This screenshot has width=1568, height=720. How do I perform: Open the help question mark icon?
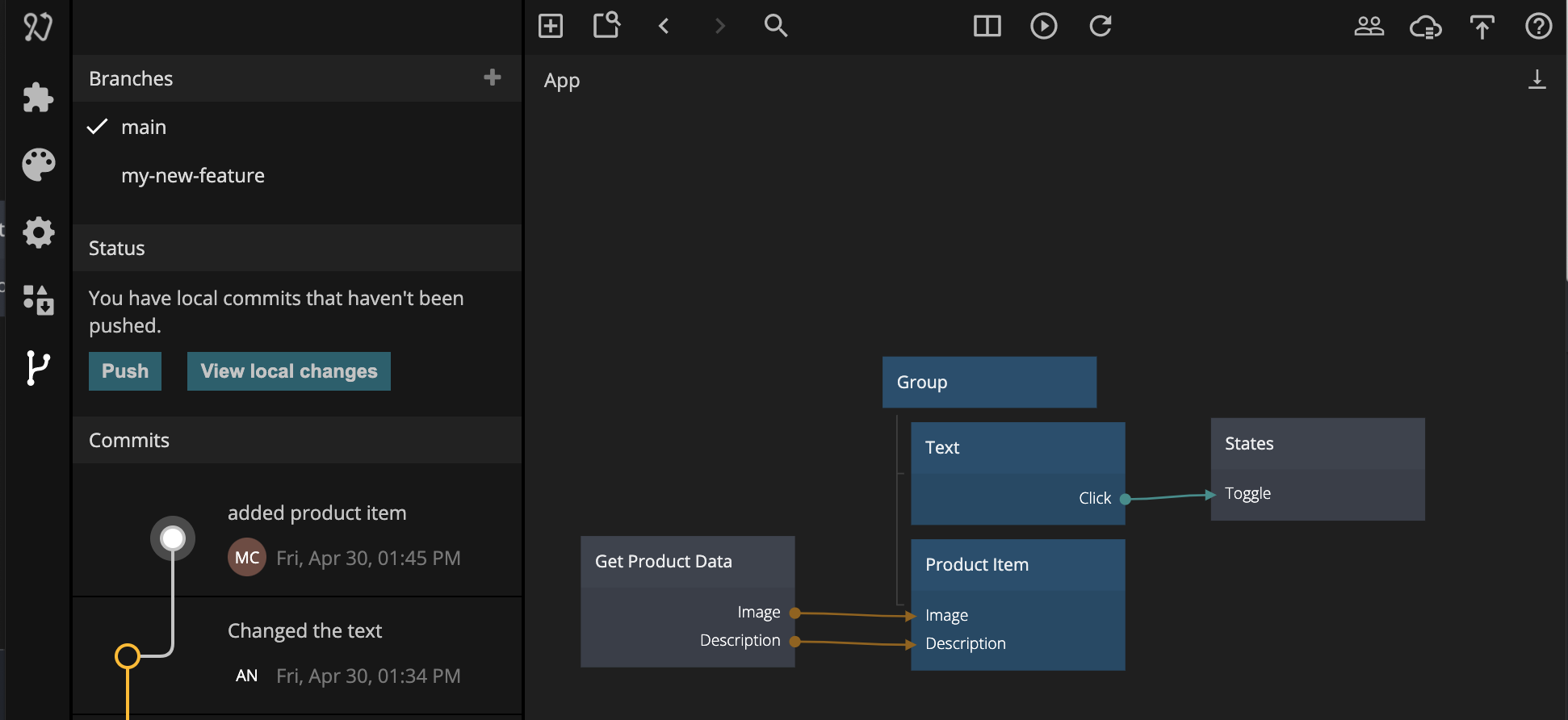(x=1538, y=26)
